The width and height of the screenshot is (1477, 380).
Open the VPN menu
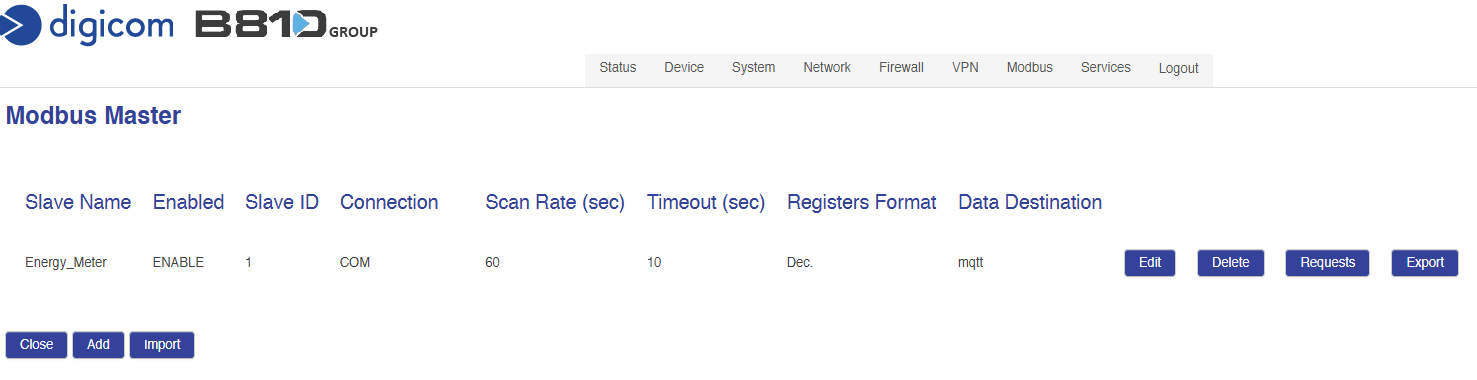click(965, 68)
